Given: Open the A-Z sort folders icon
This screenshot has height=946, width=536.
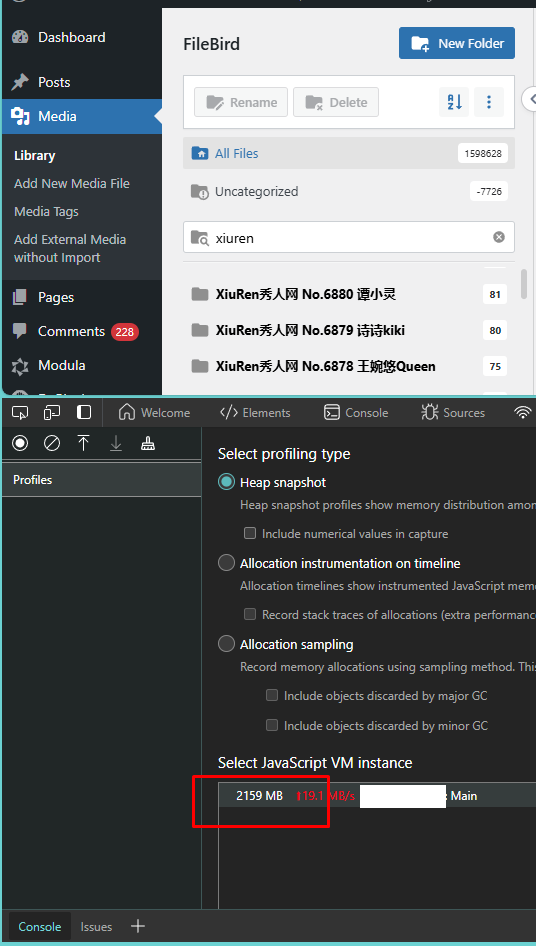Looking at the screenshot, I should [454, 103].
